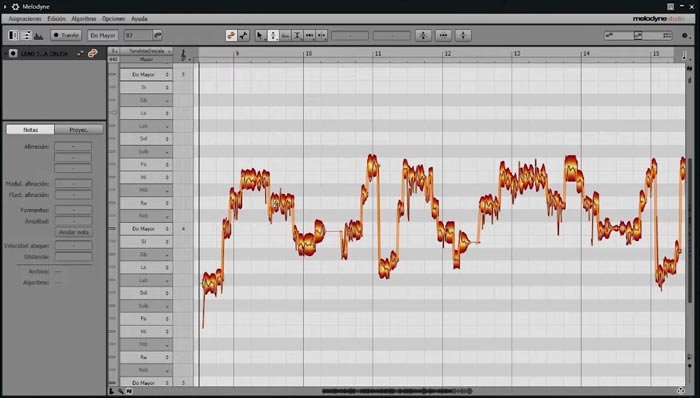Click the Mayor scale label under Tonalidad

(x=146, y=59)
